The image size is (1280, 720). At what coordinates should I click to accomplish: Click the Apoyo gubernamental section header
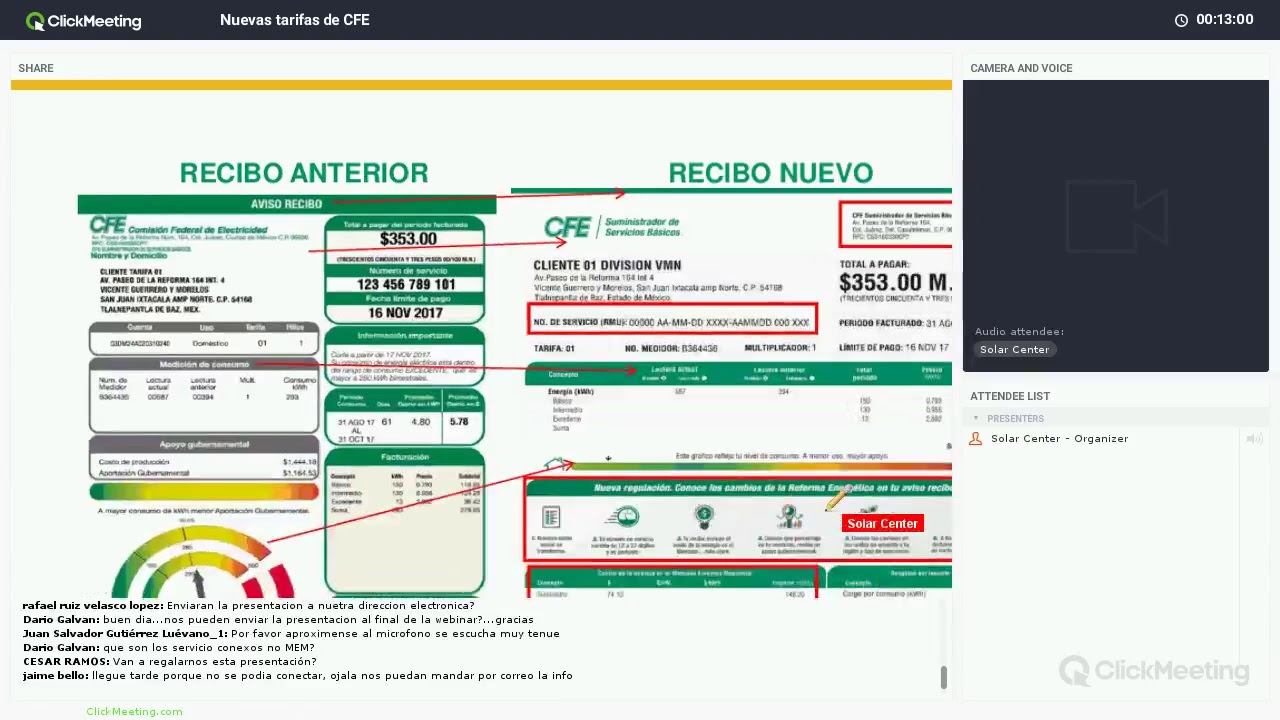click(204, 444)
